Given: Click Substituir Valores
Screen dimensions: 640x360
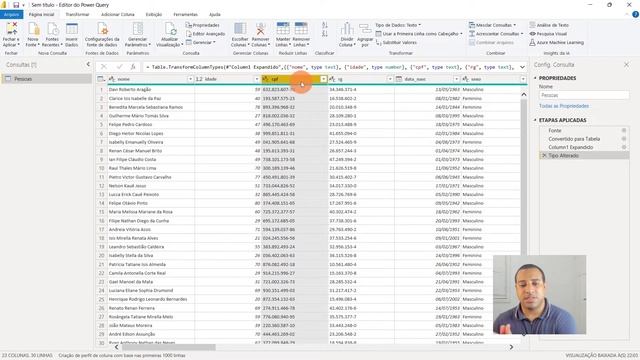Looking at the screenshot, I should [x=396, y=42].
